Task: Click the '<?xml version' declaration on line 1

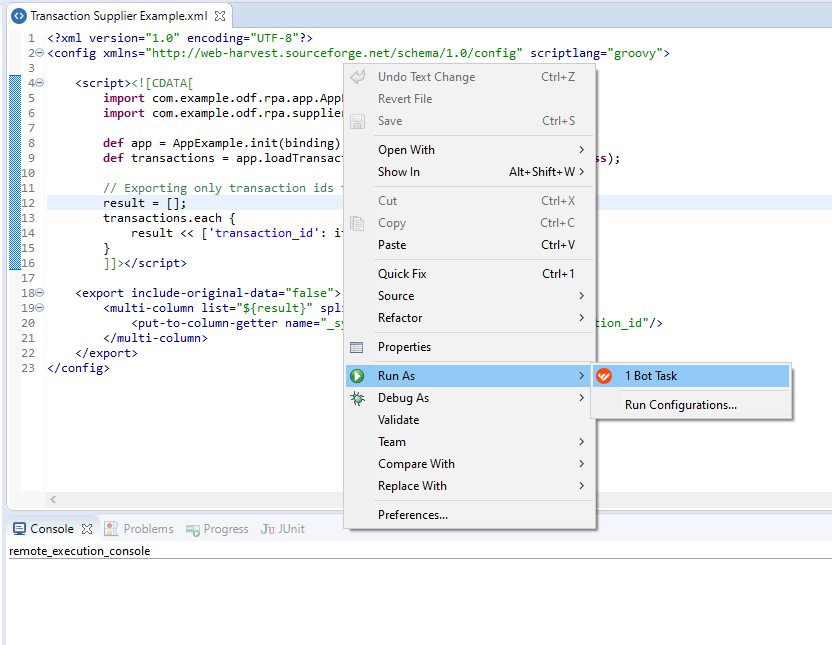Action: coord(180,38)
